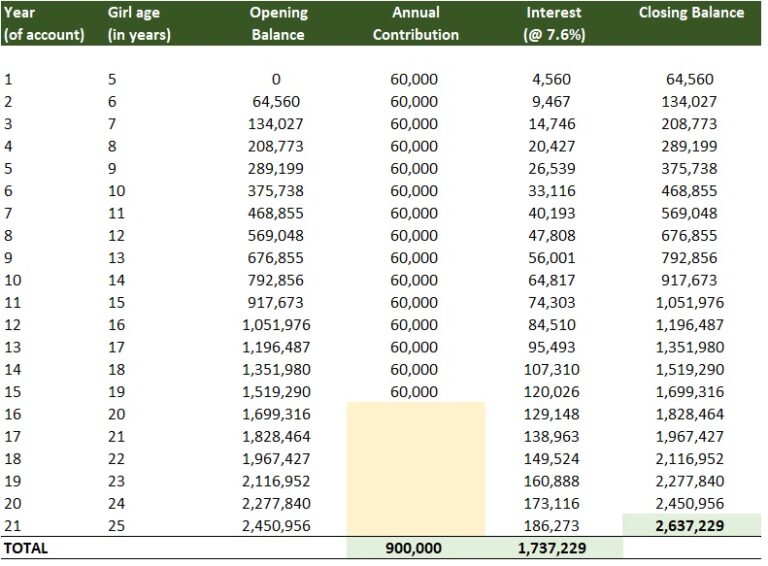The width and height of the screenshot is (768, 566).
Task: Click the final closing balance 2,637,229
Action: (691, 525)
